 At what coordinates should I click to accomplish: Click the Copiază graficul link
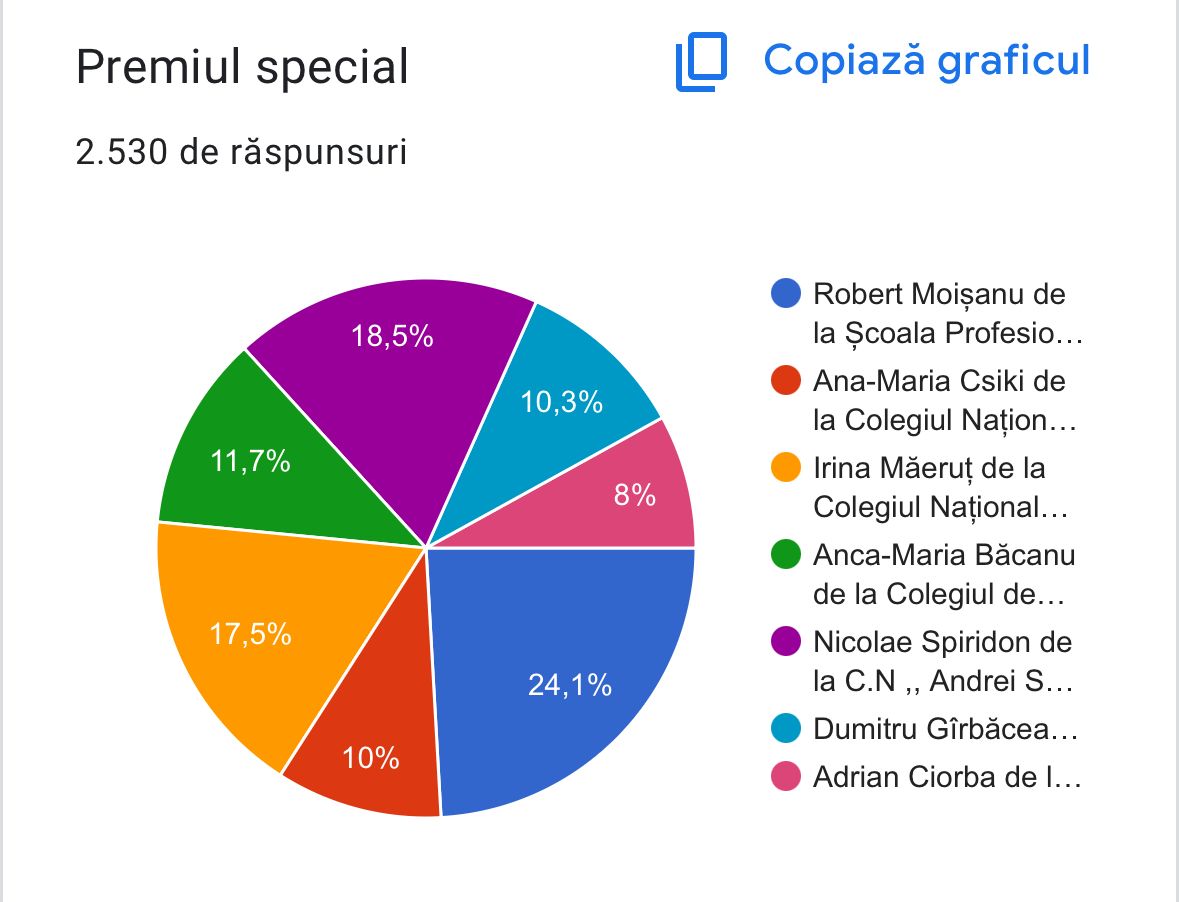coord(926,60)
